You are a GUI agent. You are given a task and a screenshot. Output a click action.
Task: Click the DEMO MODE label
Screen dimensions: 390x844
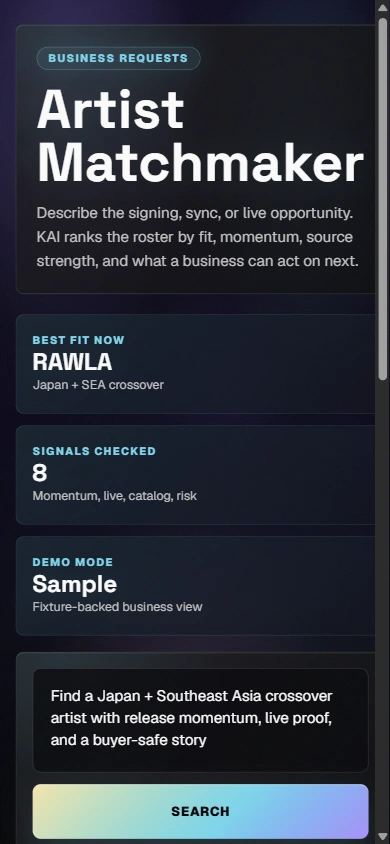pos(73,562)
